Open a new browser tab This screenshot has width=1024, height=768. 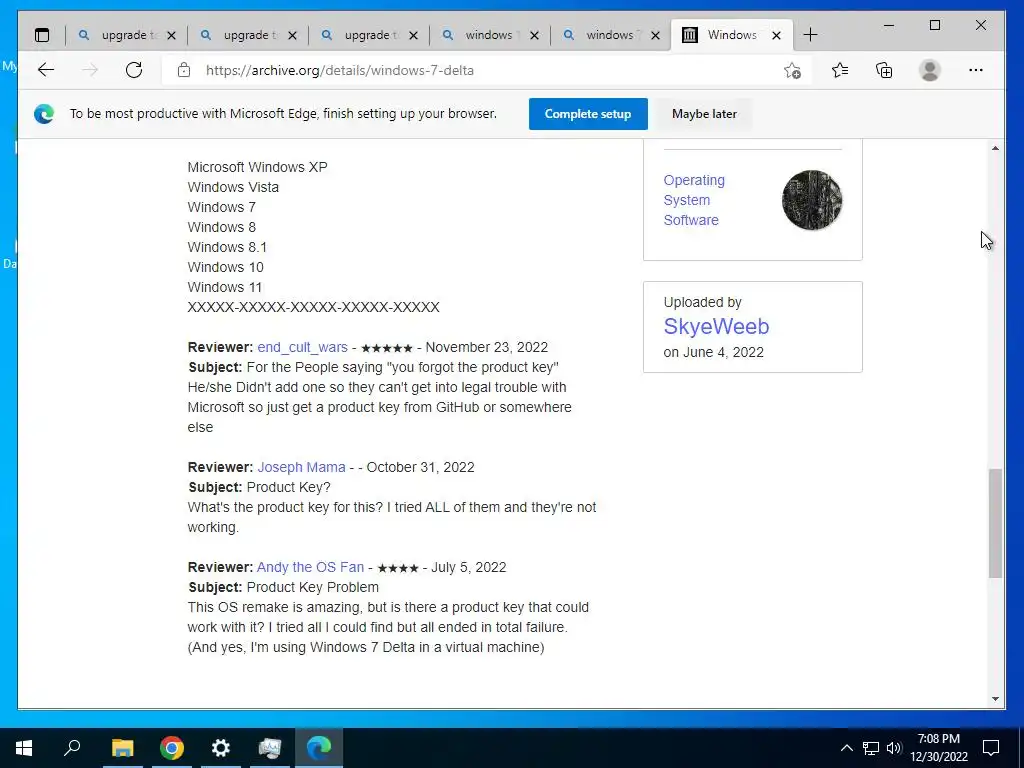[810, 35]
